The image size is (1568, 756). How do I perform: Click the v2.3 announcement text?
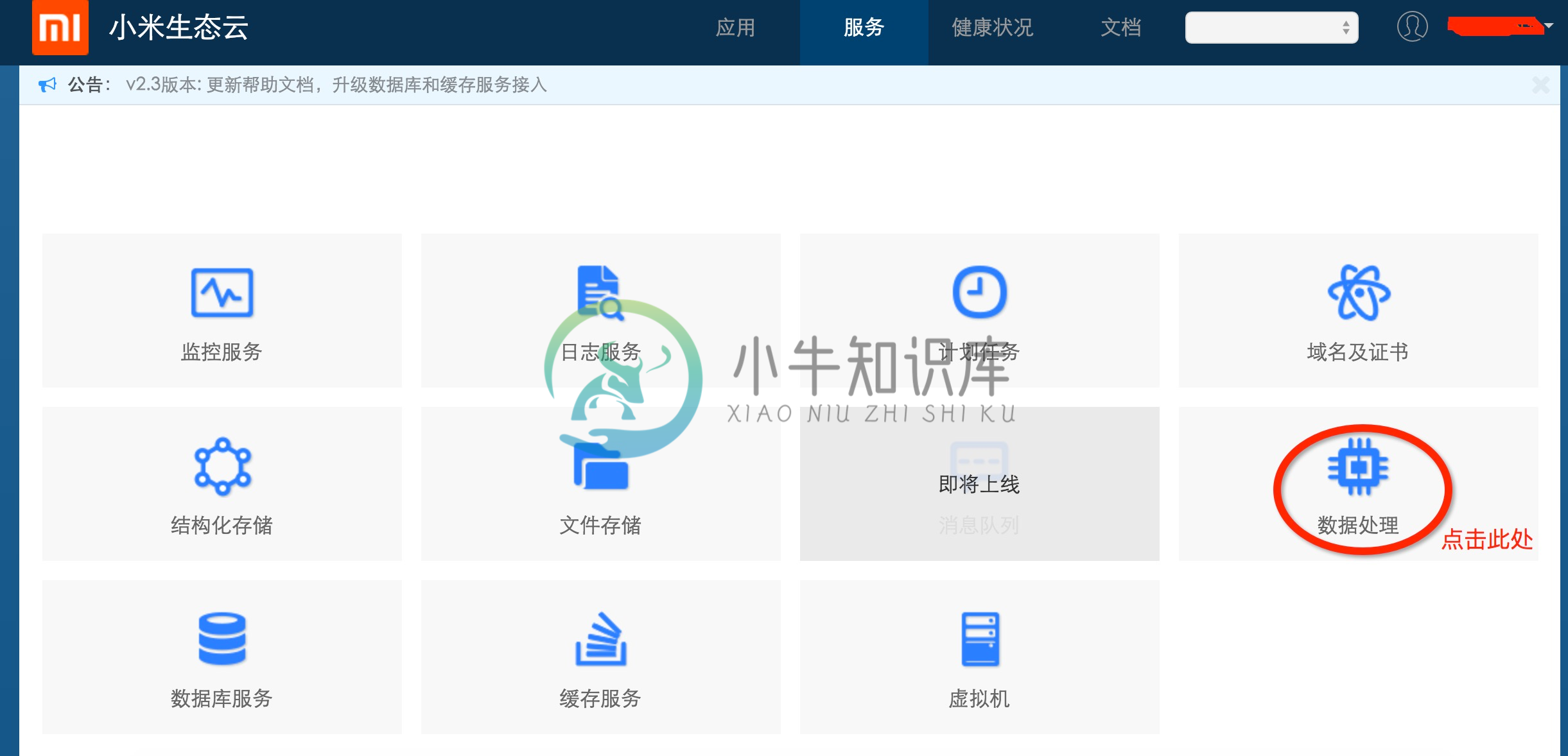[x=336, y=85]
